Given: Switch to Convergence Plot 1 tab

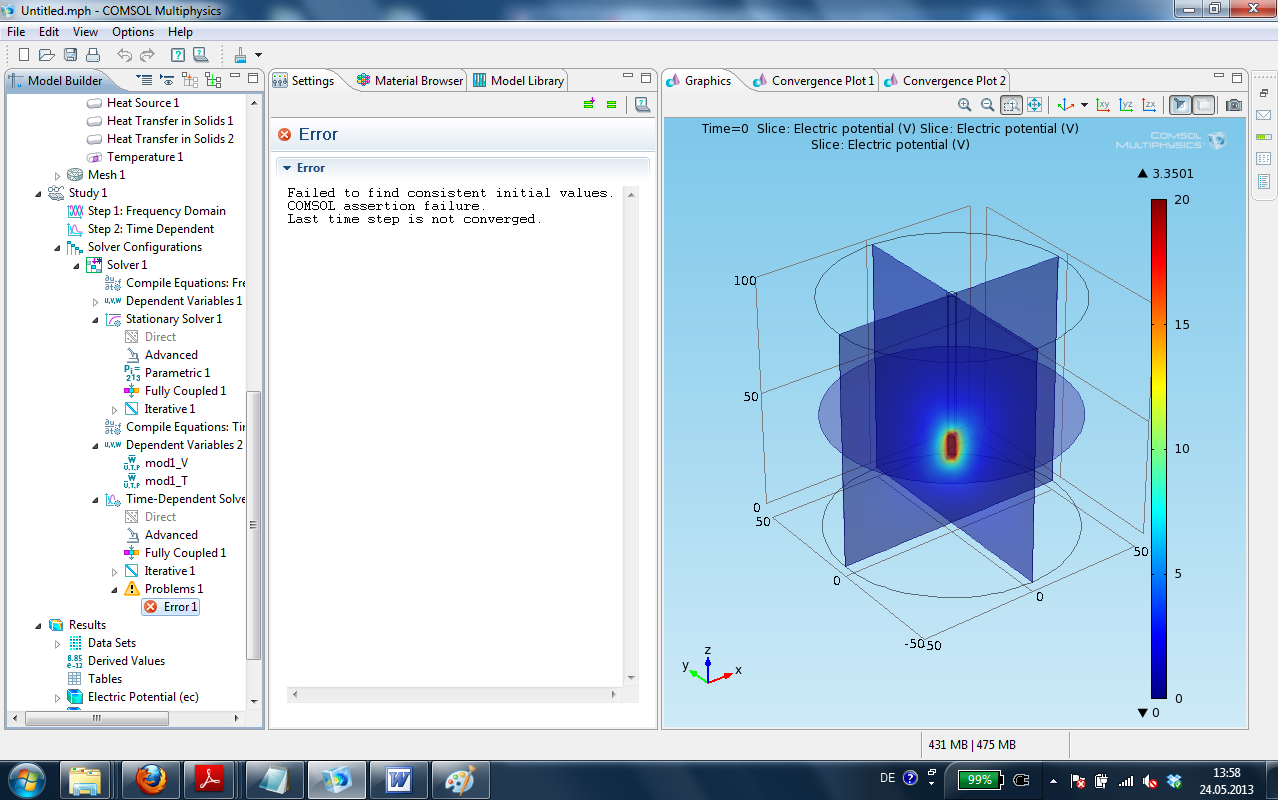Looking at the screenshot, I should pyautogui.click(x=822, y=81).
